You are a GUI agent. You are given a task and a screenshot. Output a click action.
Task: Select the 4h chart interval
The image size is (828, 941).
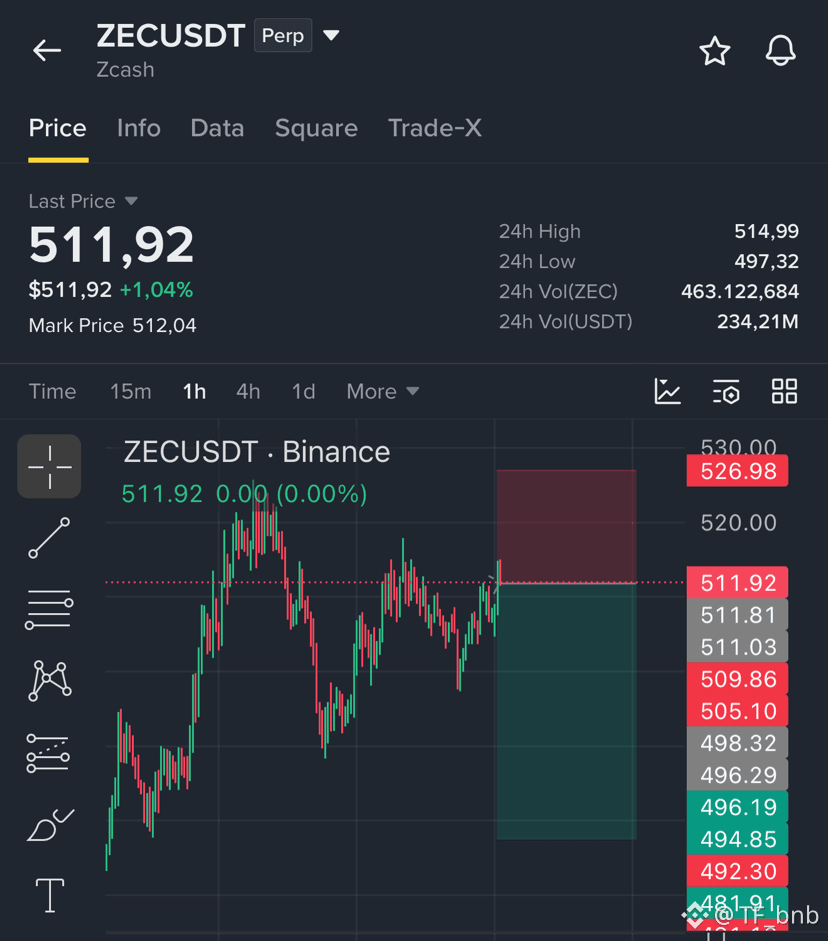248,391
